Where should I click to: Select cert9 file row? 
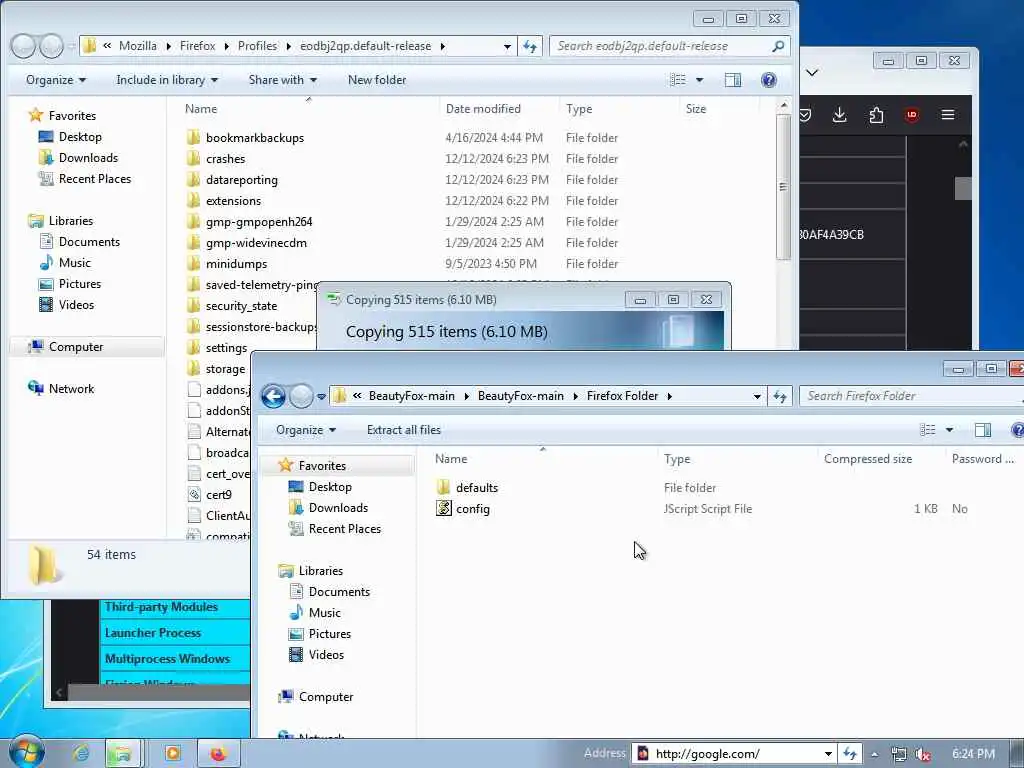click(x=217, y=494)
